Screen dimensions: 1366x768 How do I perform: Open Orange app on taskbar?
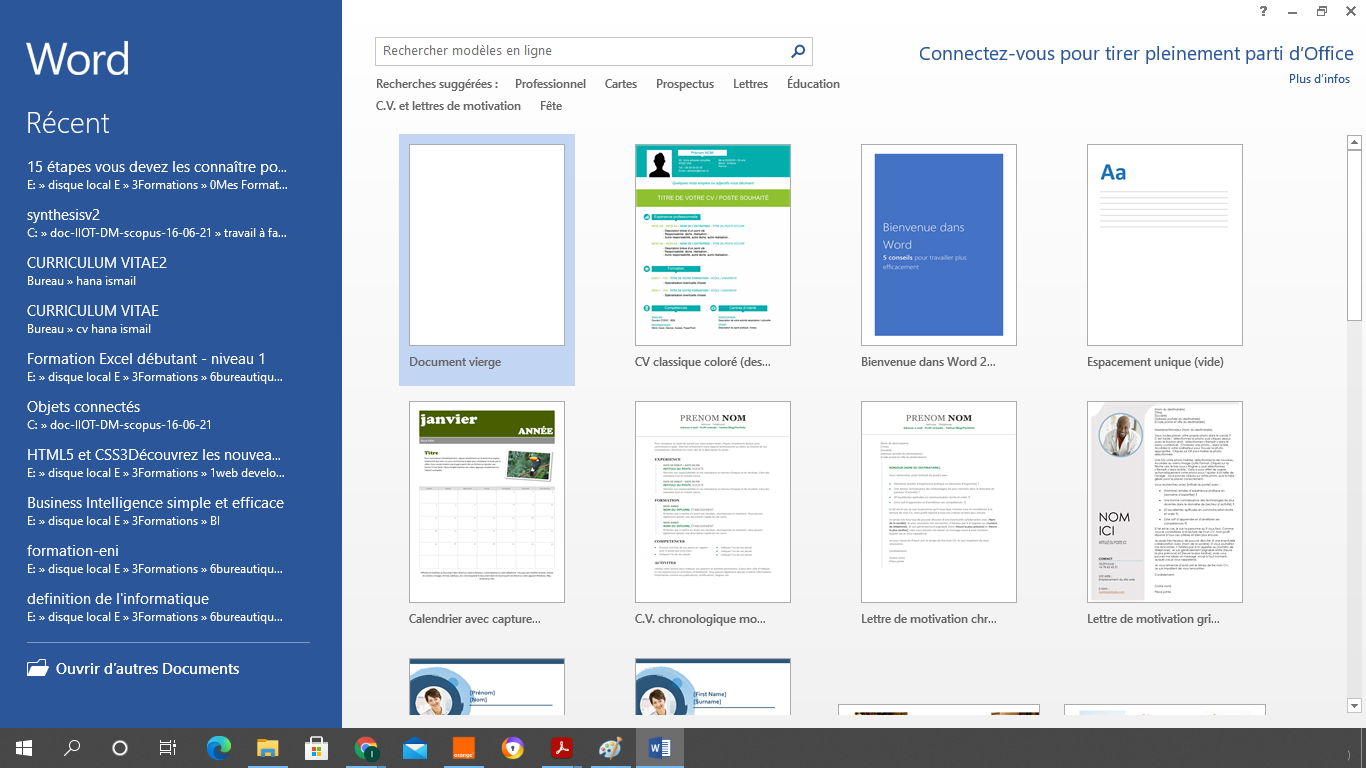464,748
